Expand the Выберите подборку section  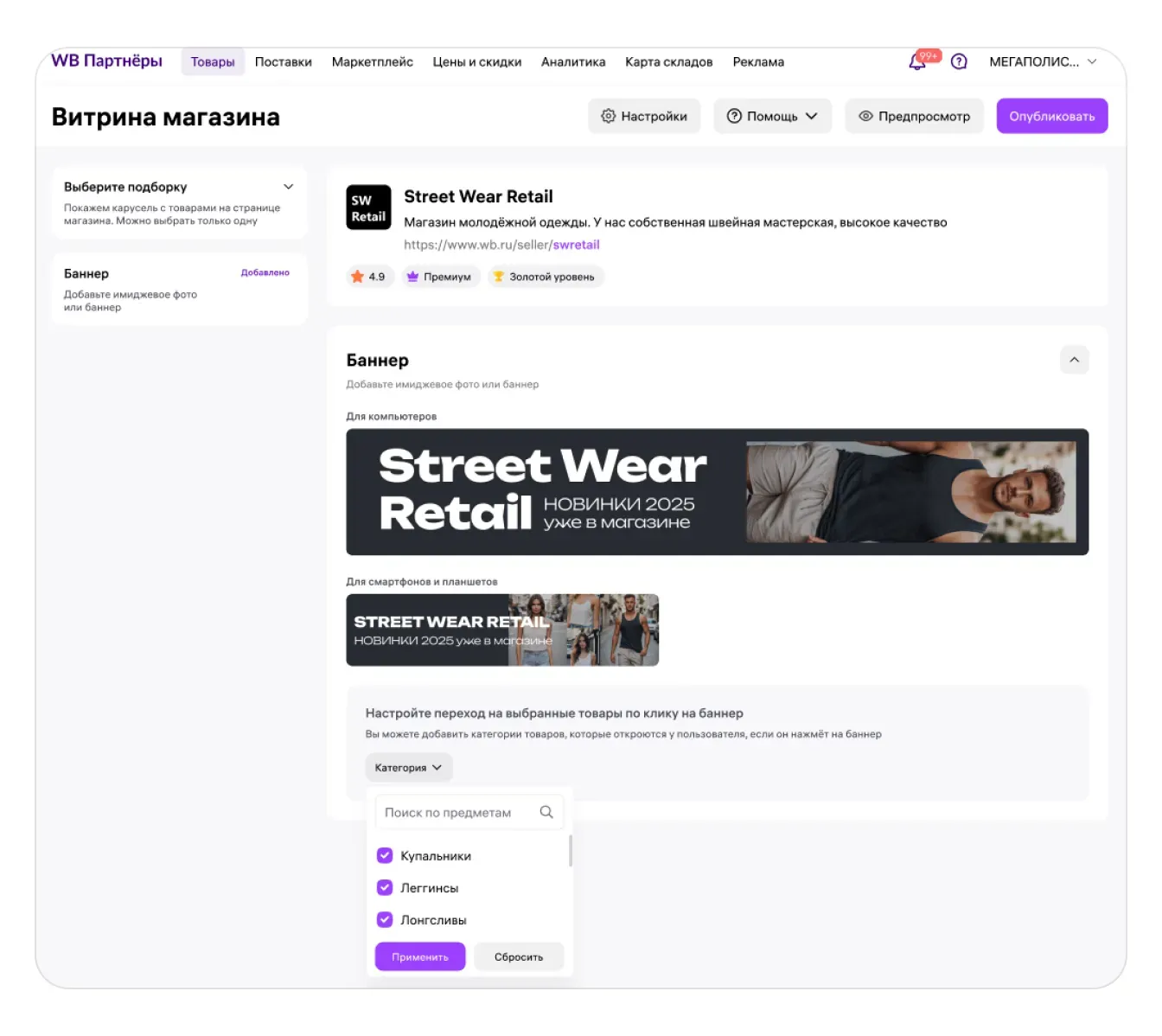(289, 187)
